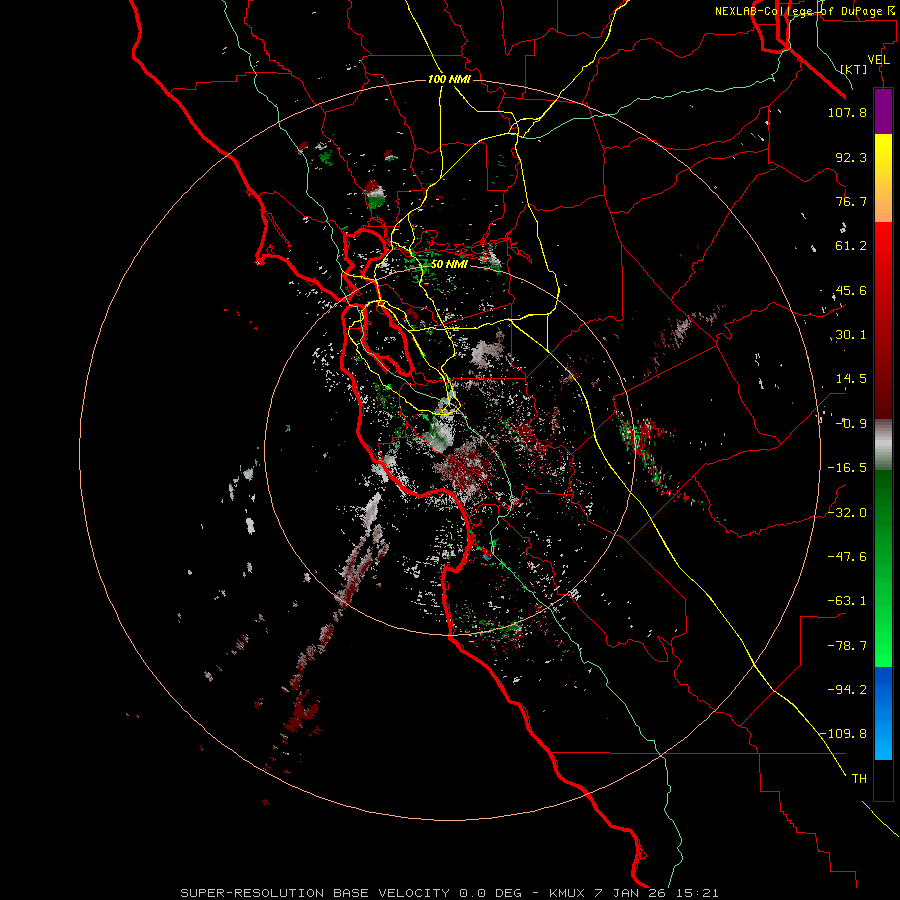The image size is (900, 900).
Task: Click the 61.2 velocity scale value
Action: click(x=851, y=246)
